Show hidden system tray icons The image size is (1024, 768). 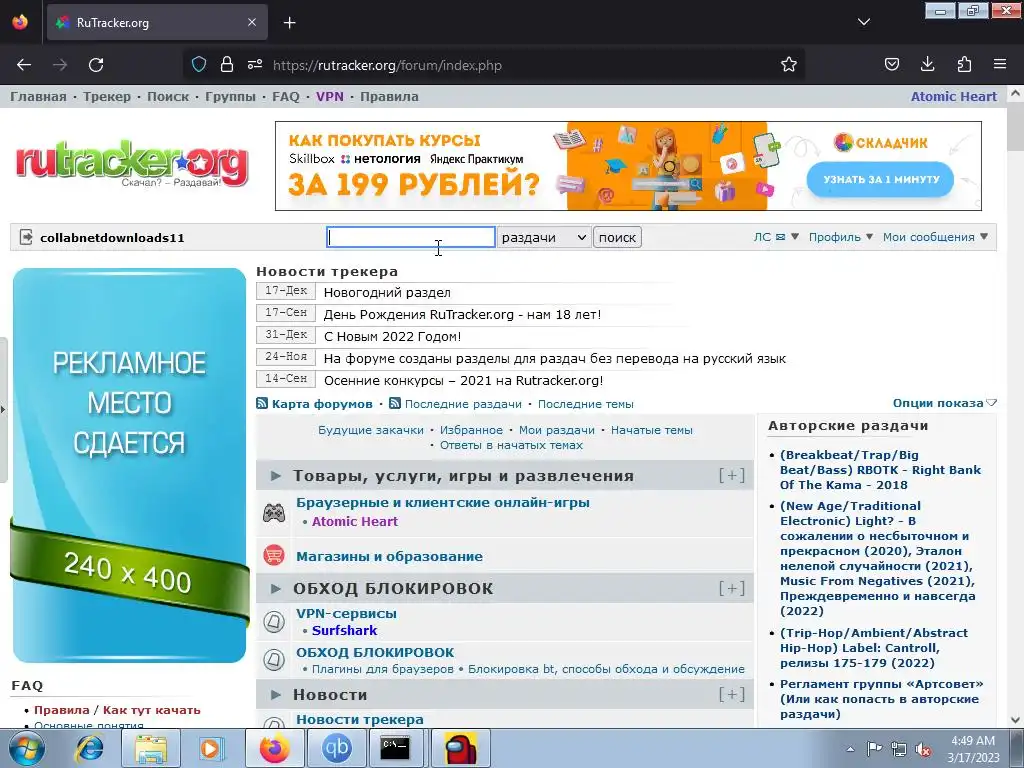(850, 749)
